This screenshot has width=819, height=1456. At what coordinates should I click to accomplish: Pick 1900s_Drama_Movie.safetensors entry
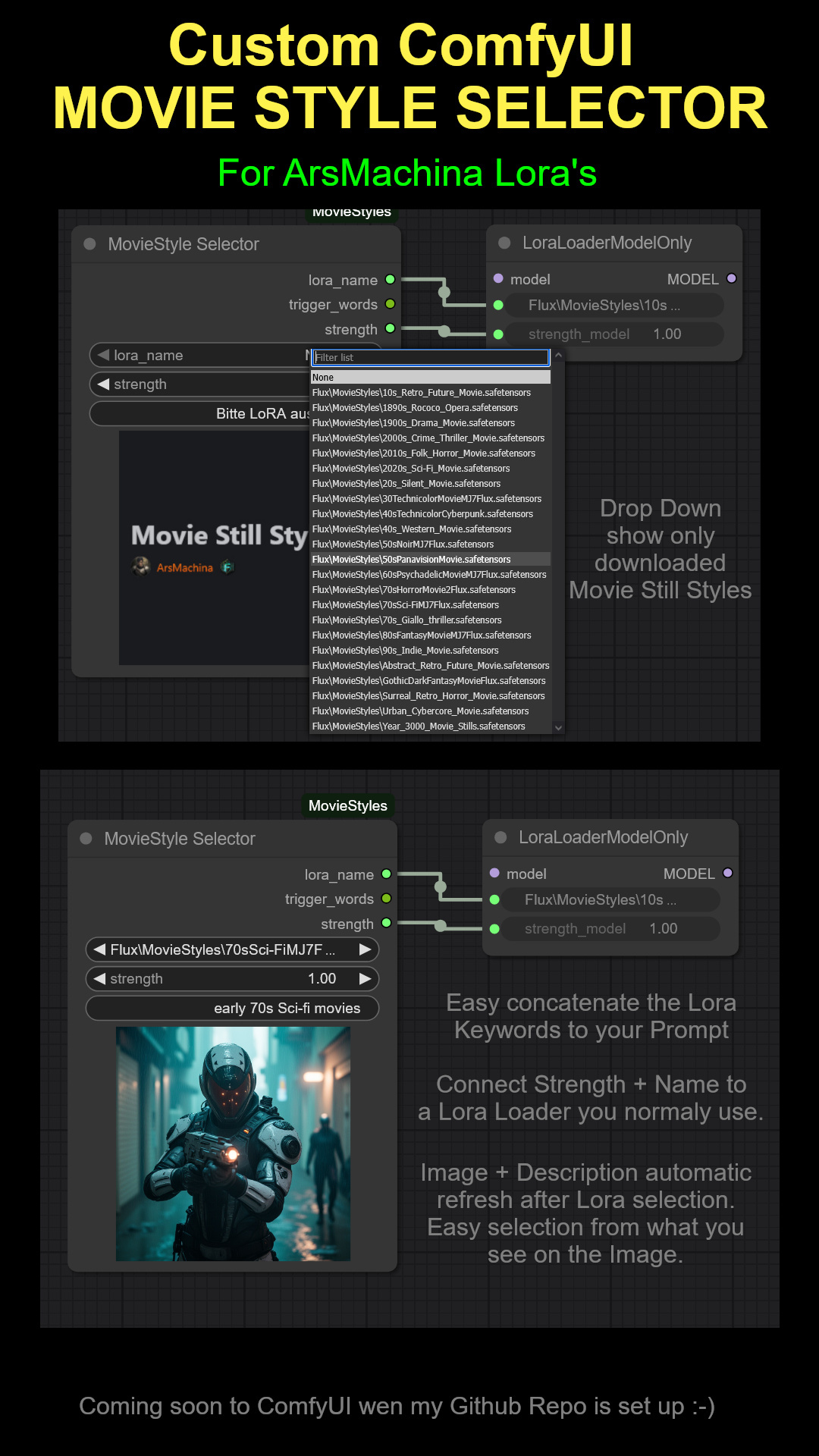(431, 422)
